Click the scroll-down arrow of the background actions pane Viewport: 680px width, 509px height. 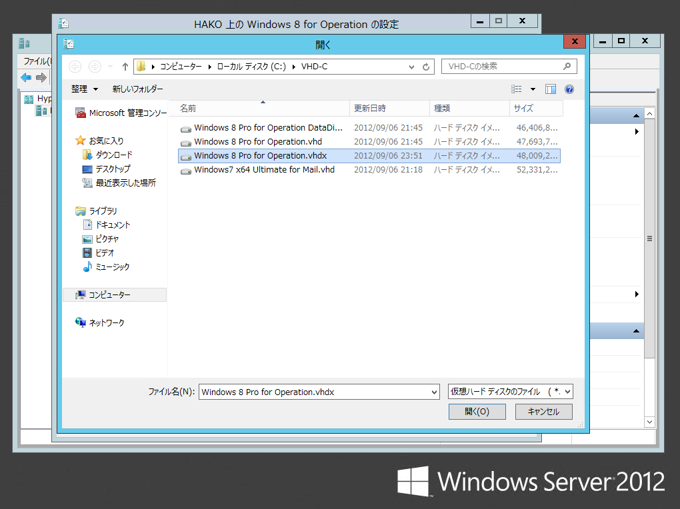click(649, 421)
